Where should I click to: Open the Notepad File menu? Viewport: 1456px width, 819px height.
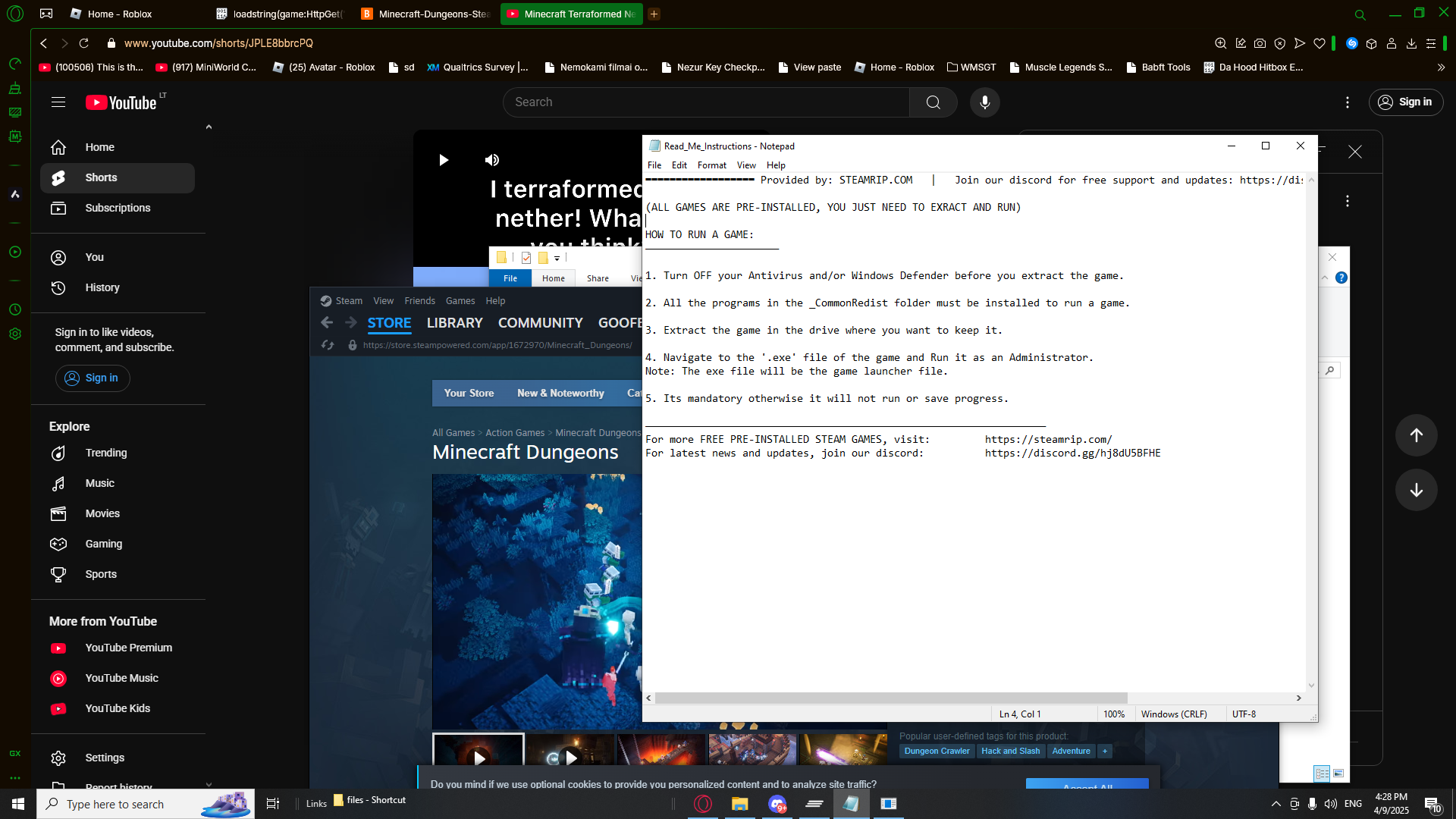[654, 165]
